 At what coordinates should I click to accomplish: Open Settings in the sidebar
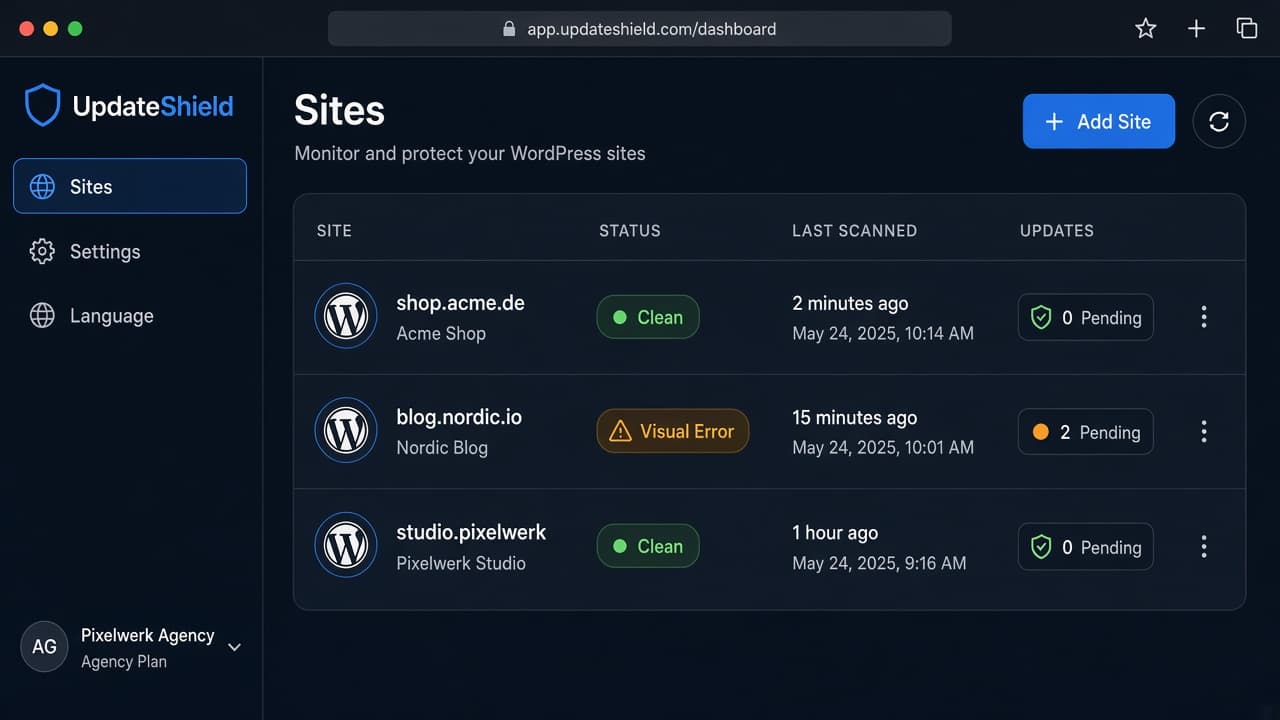[x=85, y=251]
